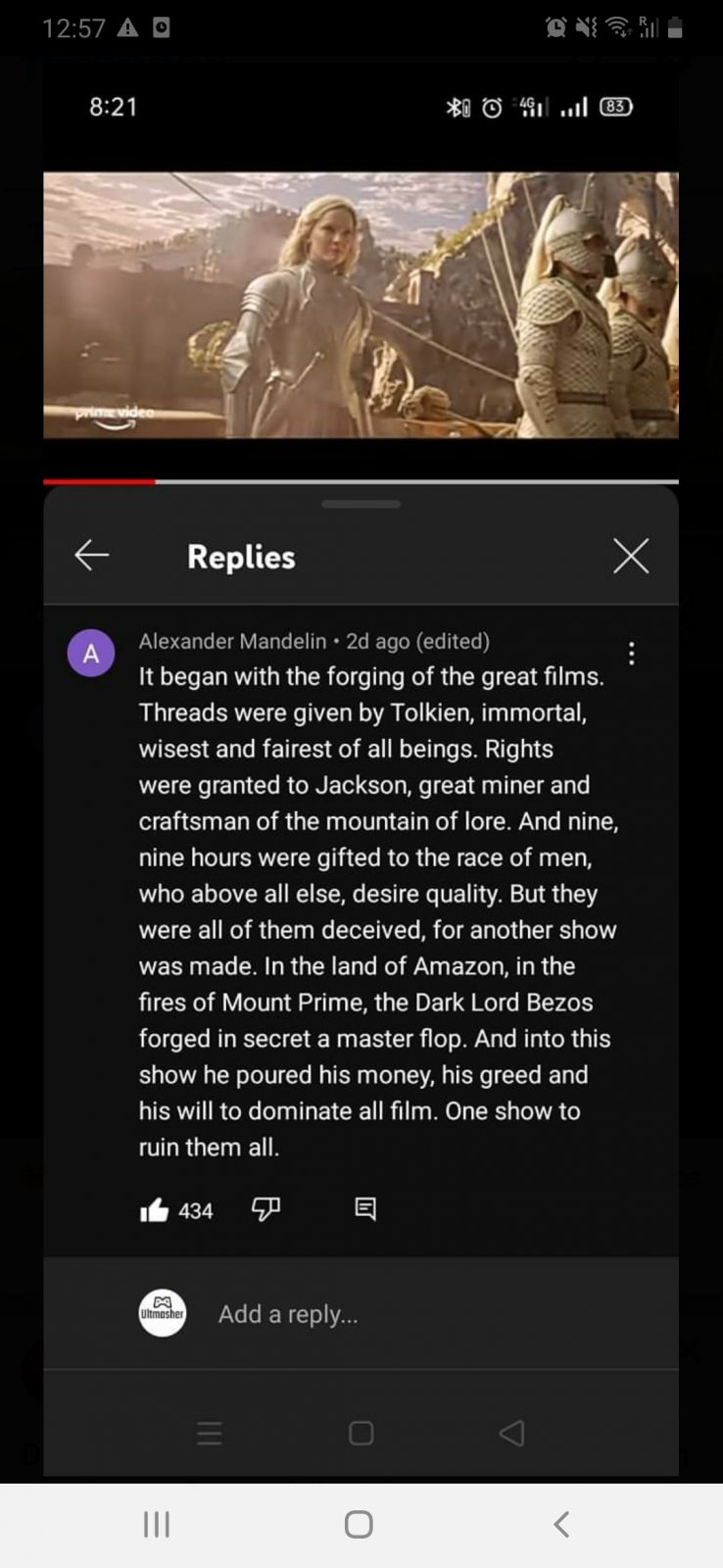Open the three-dot comment options menu
Image resolution: width=723 pixels, height=1568 pixels.
632,654
